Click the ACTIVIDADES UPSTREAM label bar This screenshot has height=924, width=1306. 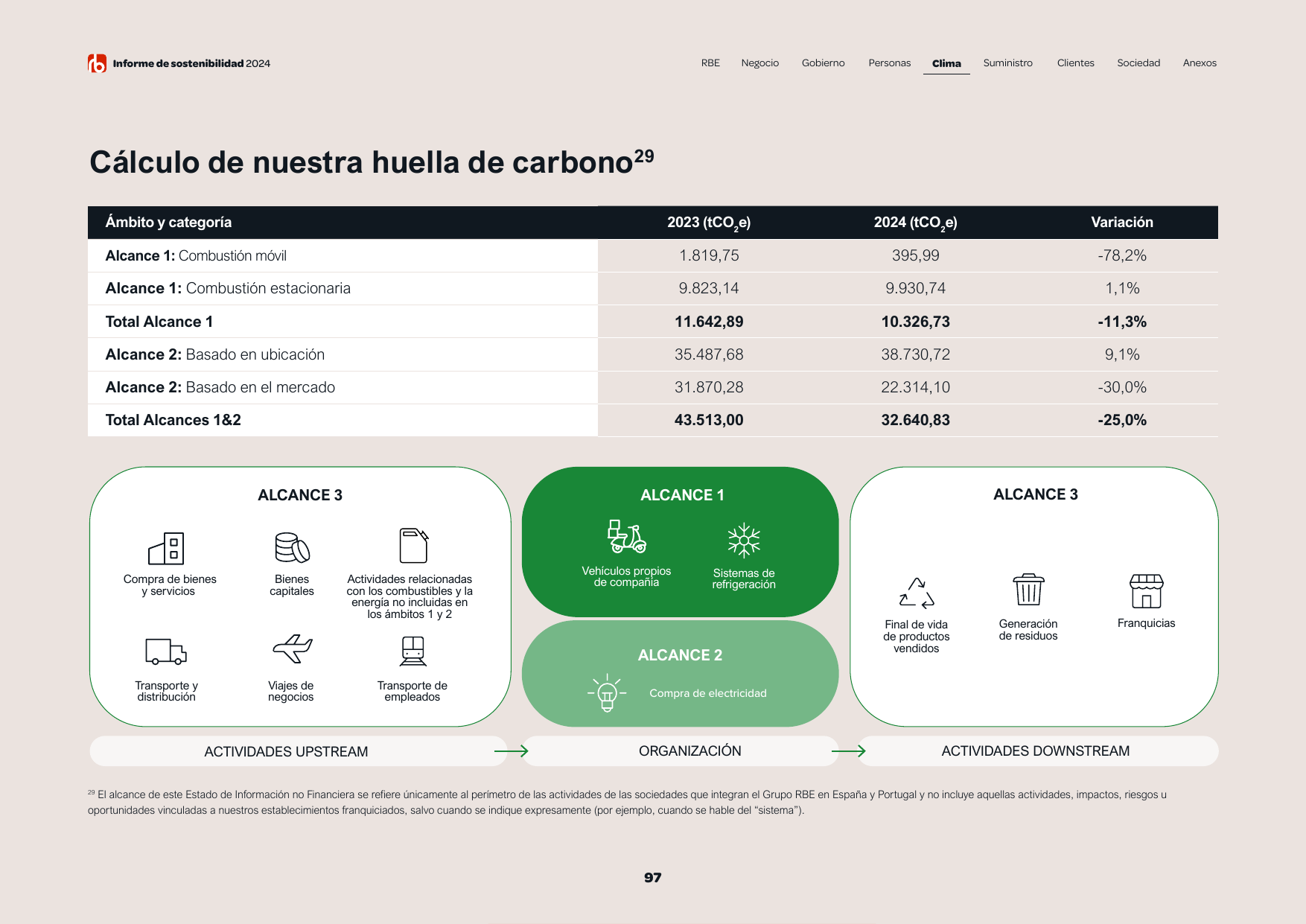[x=298, y=751]
